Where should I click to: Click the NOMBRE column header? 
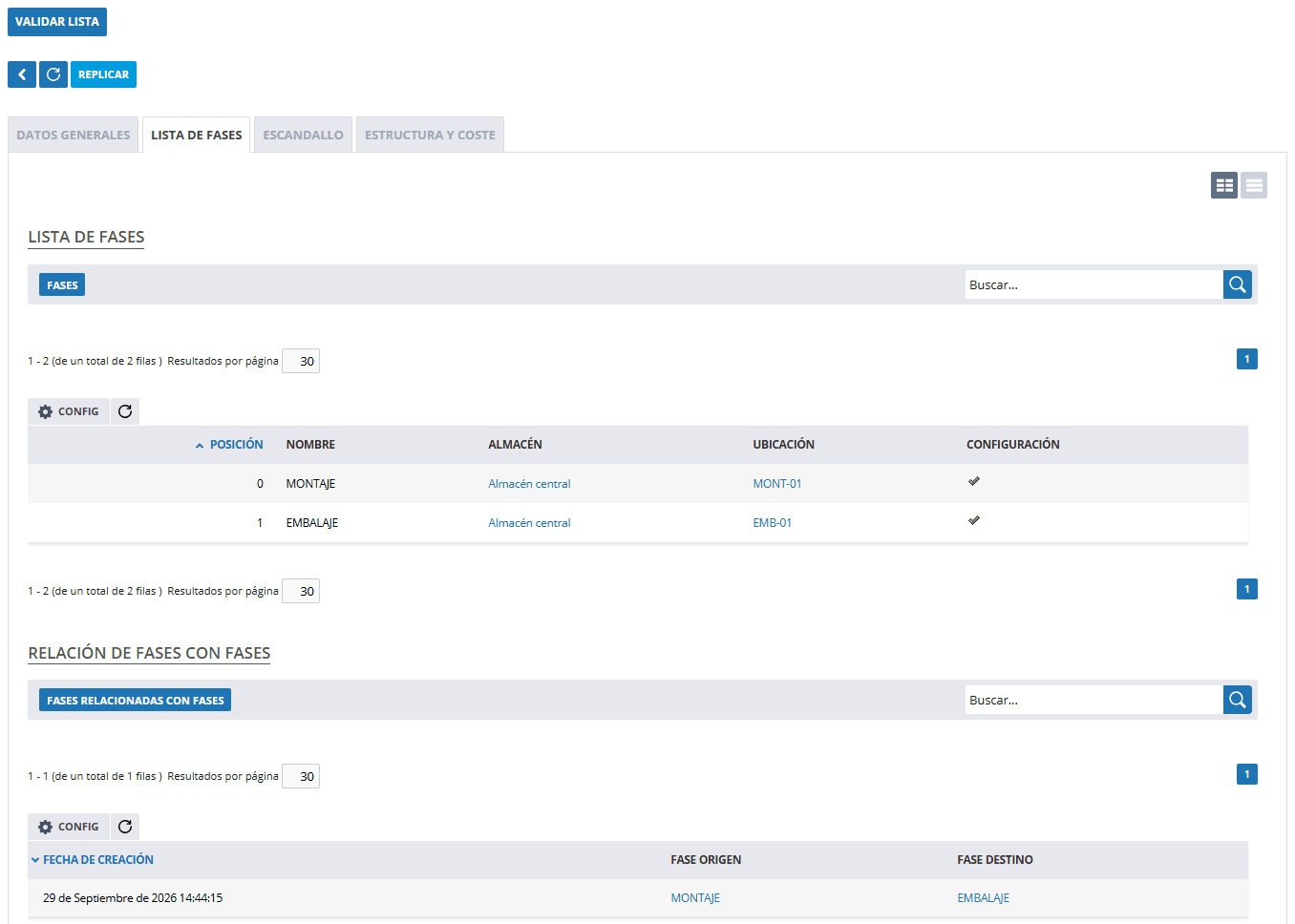(x=310, y=445)
